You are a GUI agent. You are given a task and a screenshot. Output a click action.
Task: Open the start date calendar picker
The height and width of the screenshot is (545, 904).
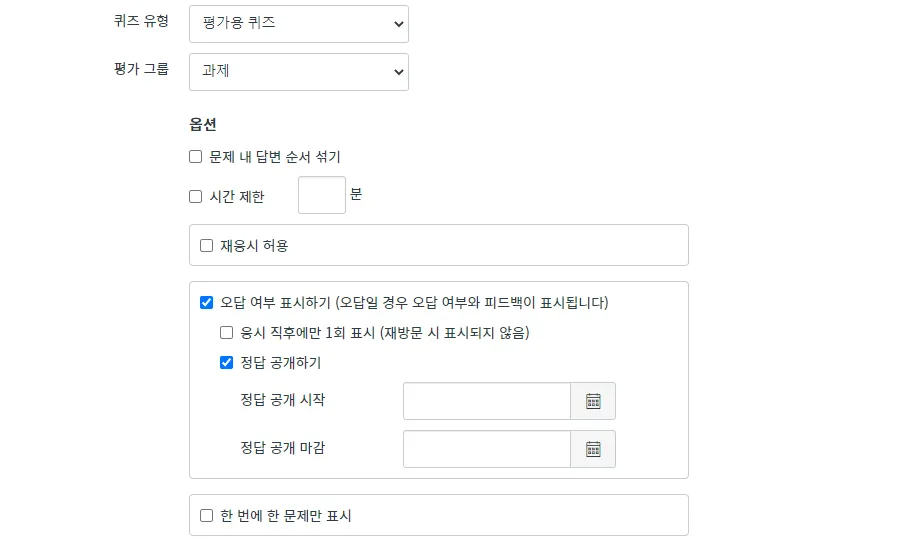(x=593, y=401)
